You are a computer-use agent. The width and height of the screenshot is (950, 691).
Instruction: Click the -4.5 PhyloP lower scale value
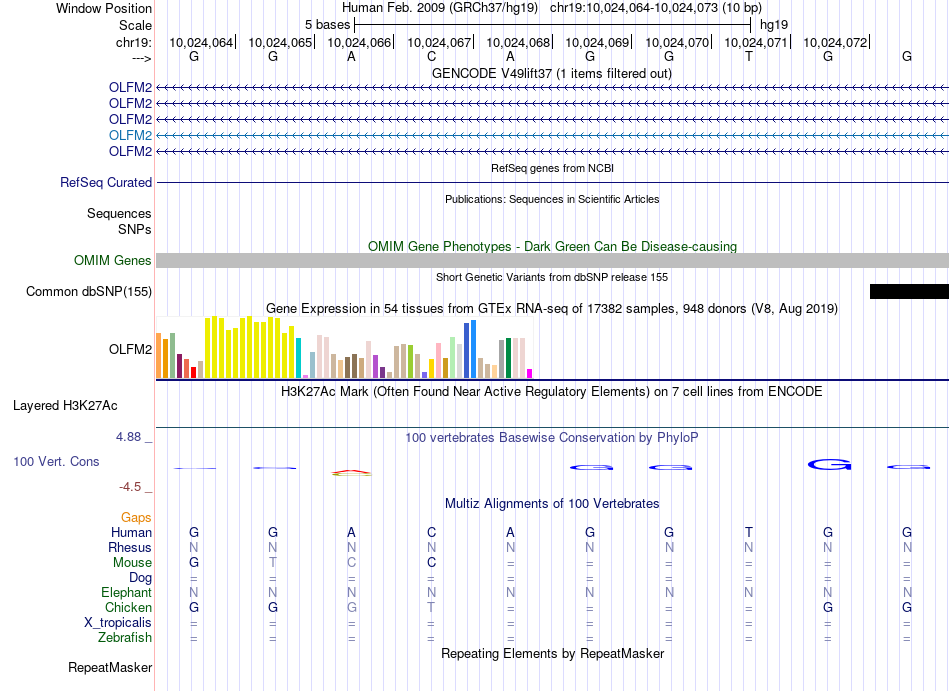[x=130, y=487]
